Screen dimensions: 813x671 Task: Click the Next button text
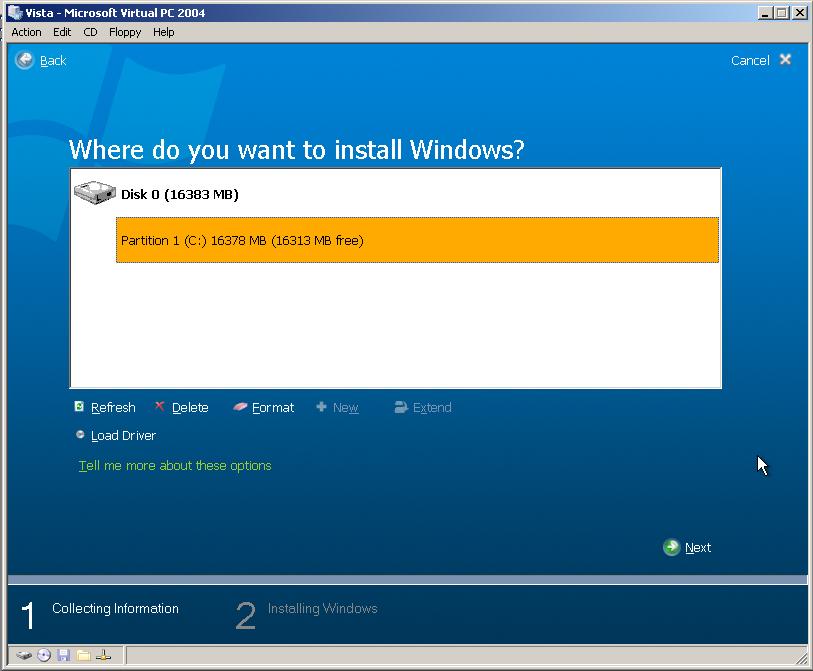pos(698,548)
